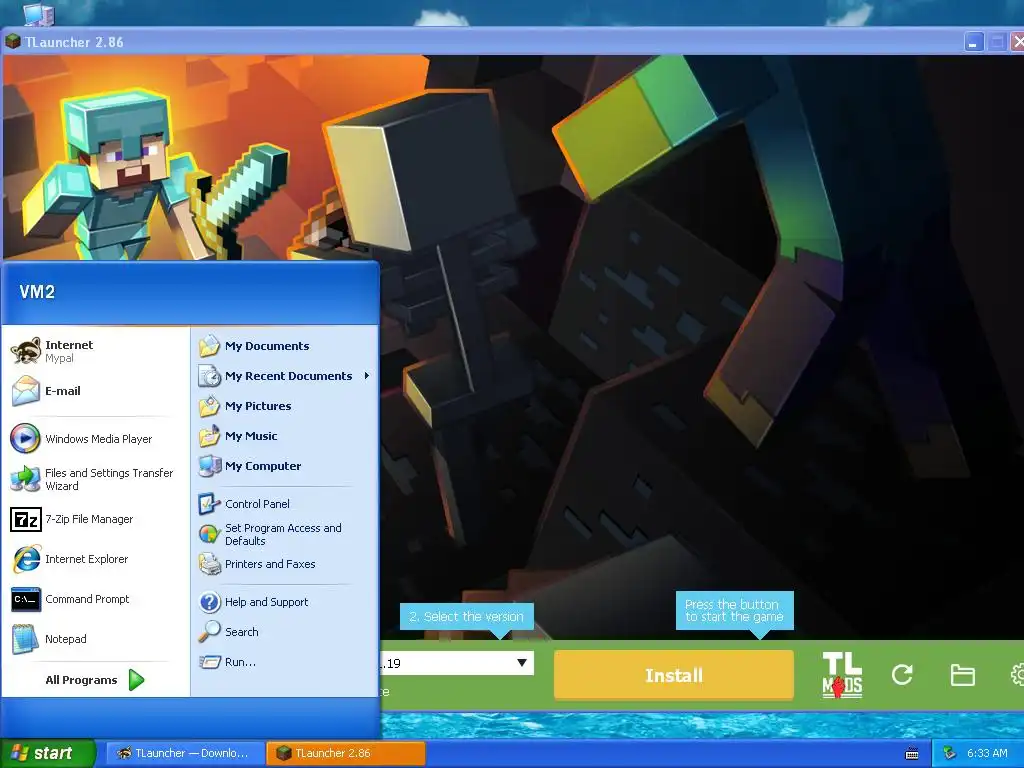The width and height of the screenshot is (1024, 768).
Task: Click the network tray icon beside clock
Action: pyautogui.click(x=949, y=753)
